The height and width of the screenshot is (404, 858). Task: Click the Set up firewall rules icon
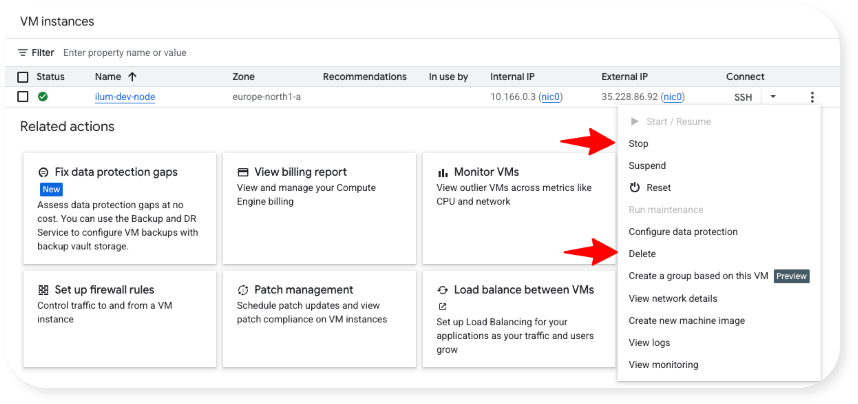(43, 290)
